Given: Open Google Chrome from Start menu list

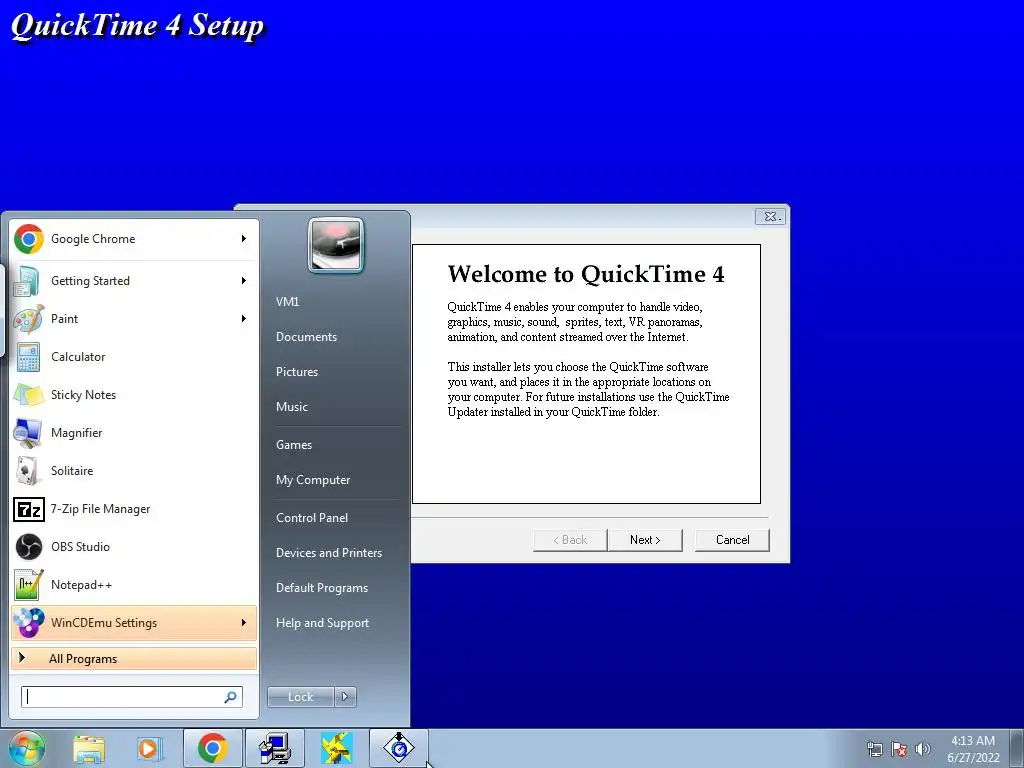Looking at the screenshot, I should [134, 239].
